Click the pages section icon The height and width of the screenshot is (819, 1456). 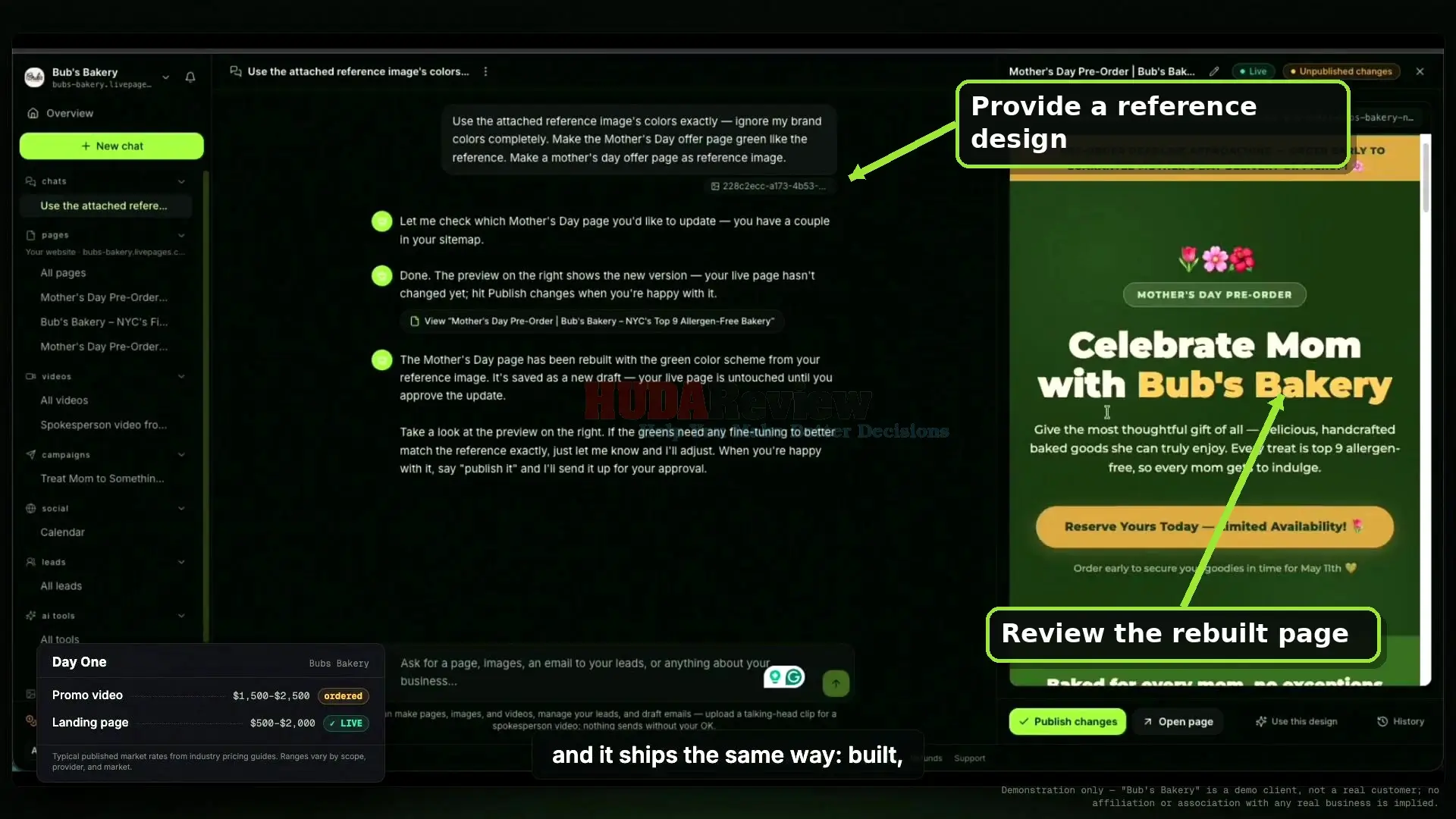31,235
